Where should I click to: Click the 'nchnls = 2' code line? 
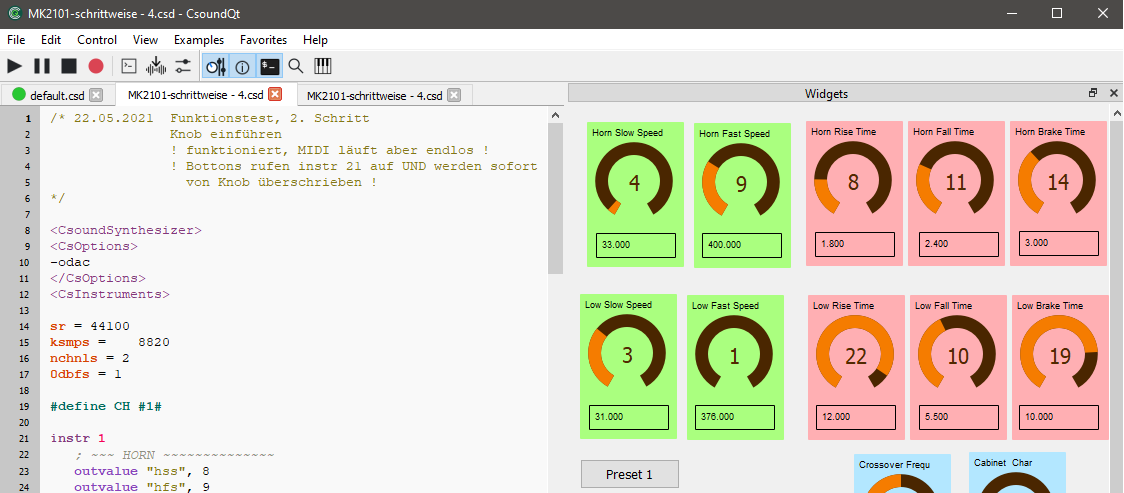[x=90, y=358]
